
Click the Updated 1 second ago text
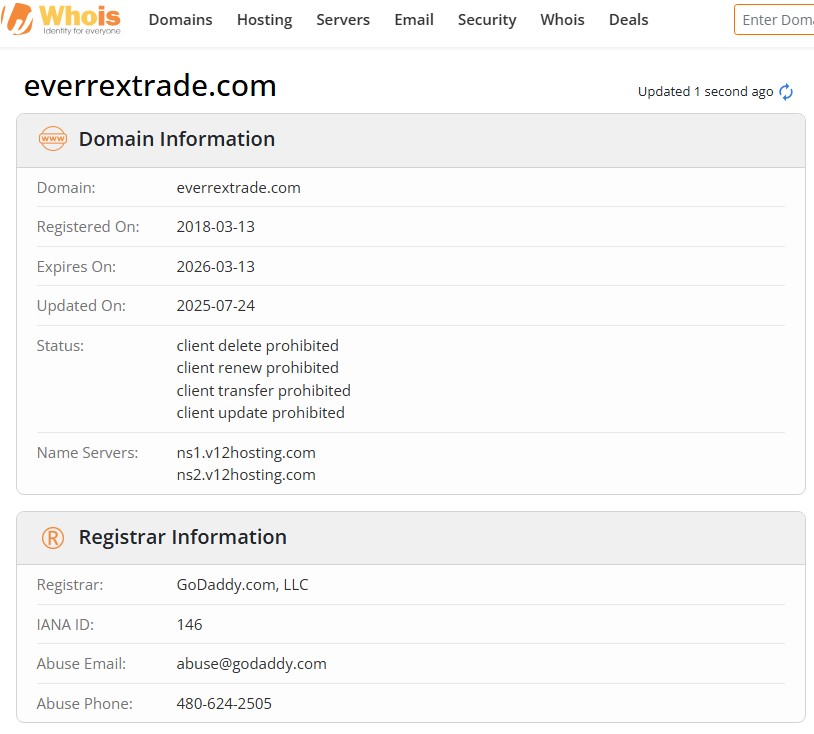point(705,91)
